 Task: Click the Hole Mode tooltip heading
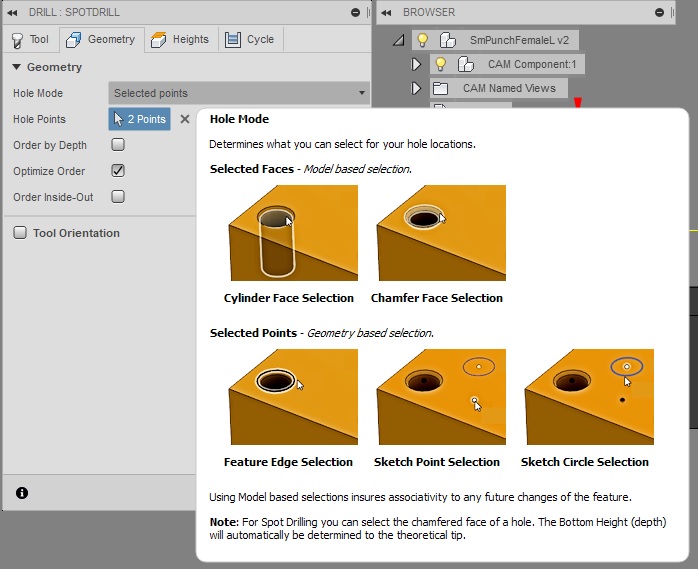click(239, 119)
